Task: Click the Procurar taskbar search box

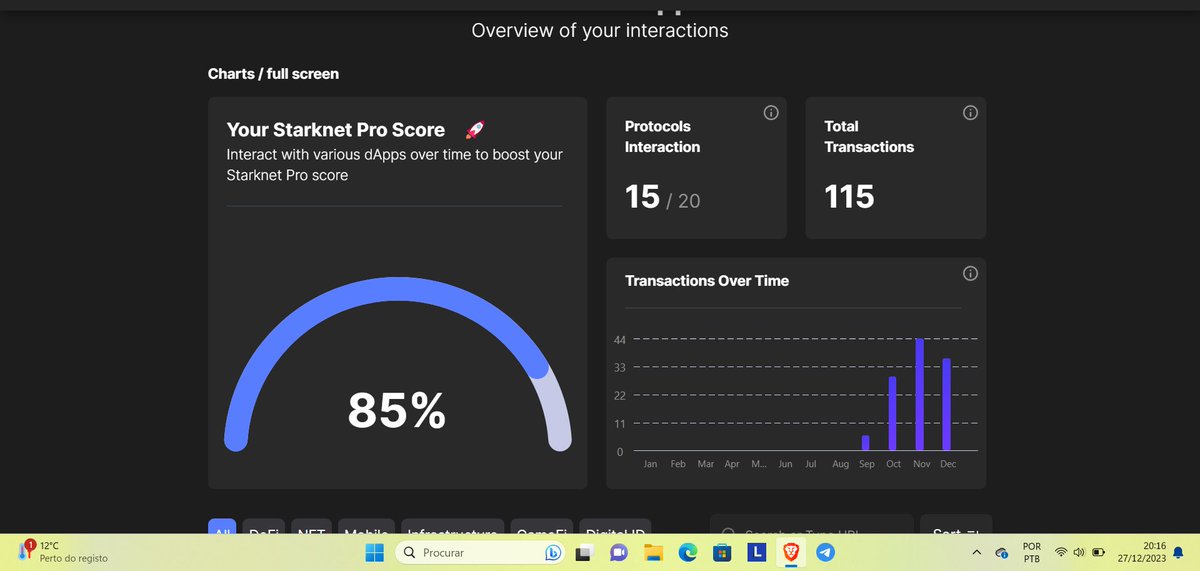Action: coord(480,552)
